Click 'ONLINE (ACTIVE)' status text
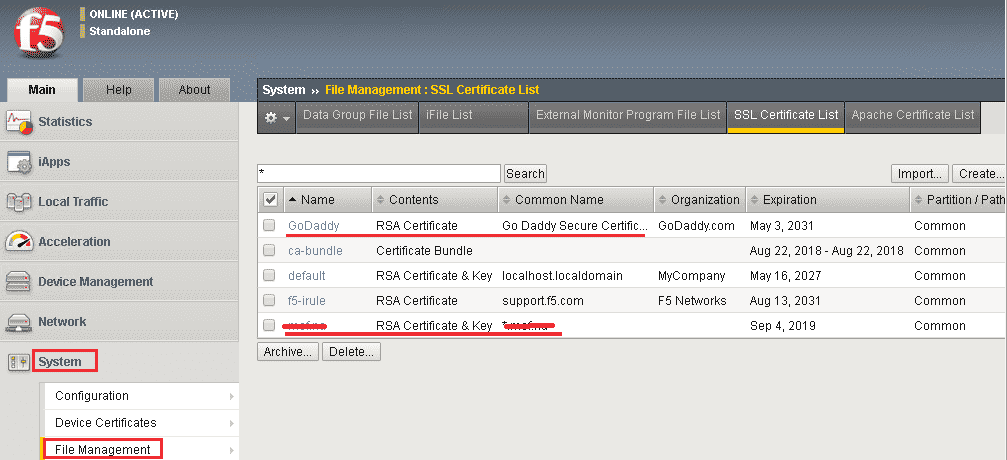1007x460 pixels. tap(134, 14)
